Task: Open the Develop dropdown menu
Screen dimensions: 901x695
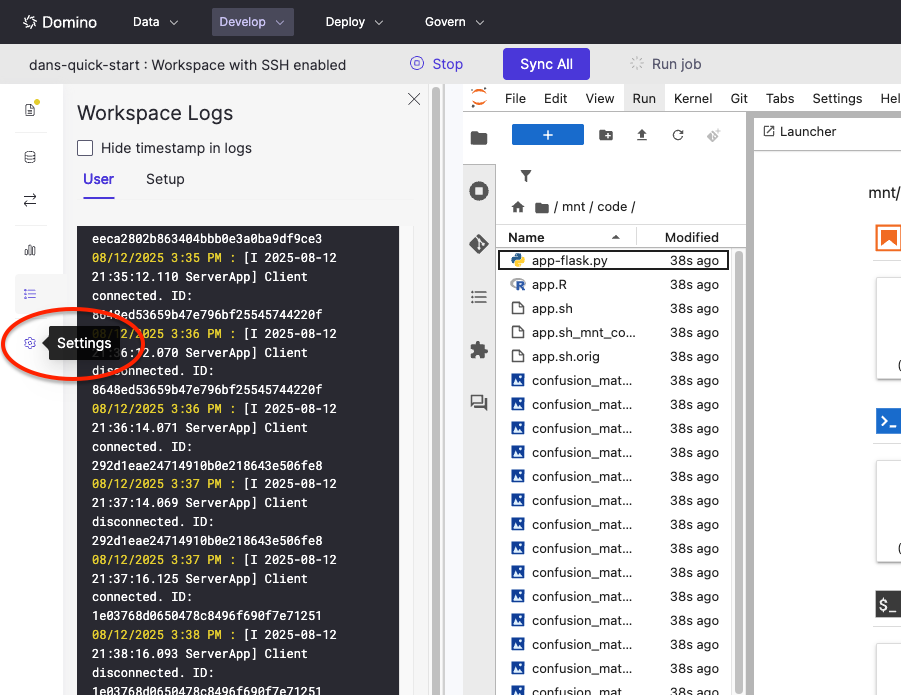Action: 252,22
